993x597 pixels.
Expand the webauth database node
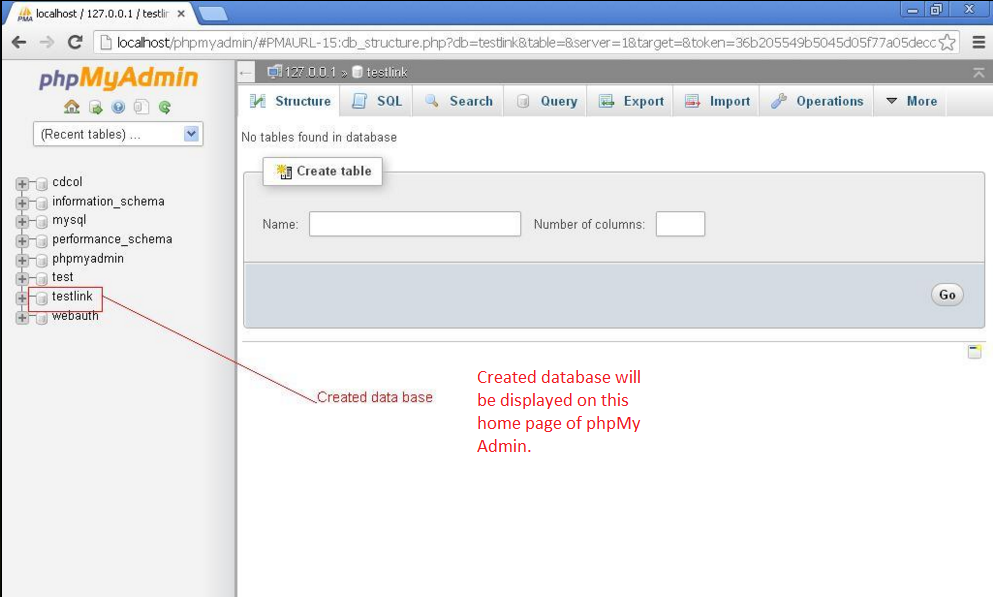[22, 317]
